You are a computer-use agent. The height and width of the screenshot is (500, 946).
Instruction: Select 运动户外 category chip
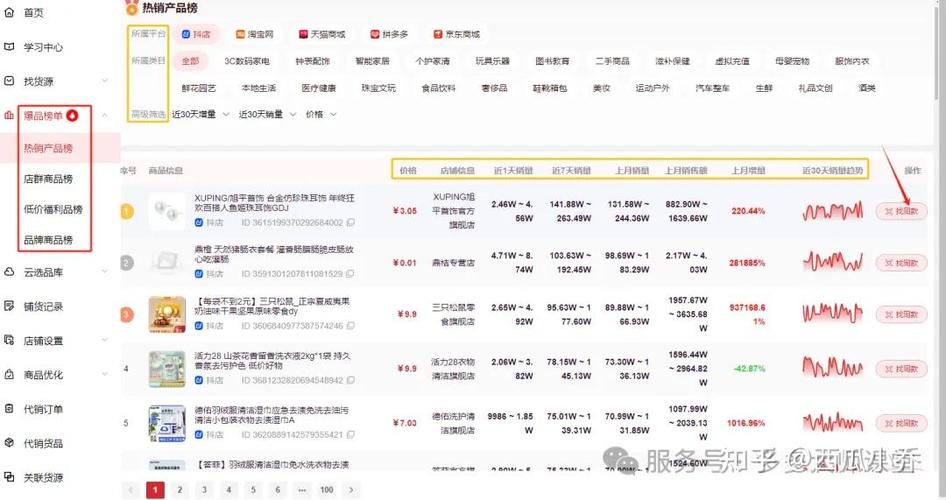tap(652, 88)
